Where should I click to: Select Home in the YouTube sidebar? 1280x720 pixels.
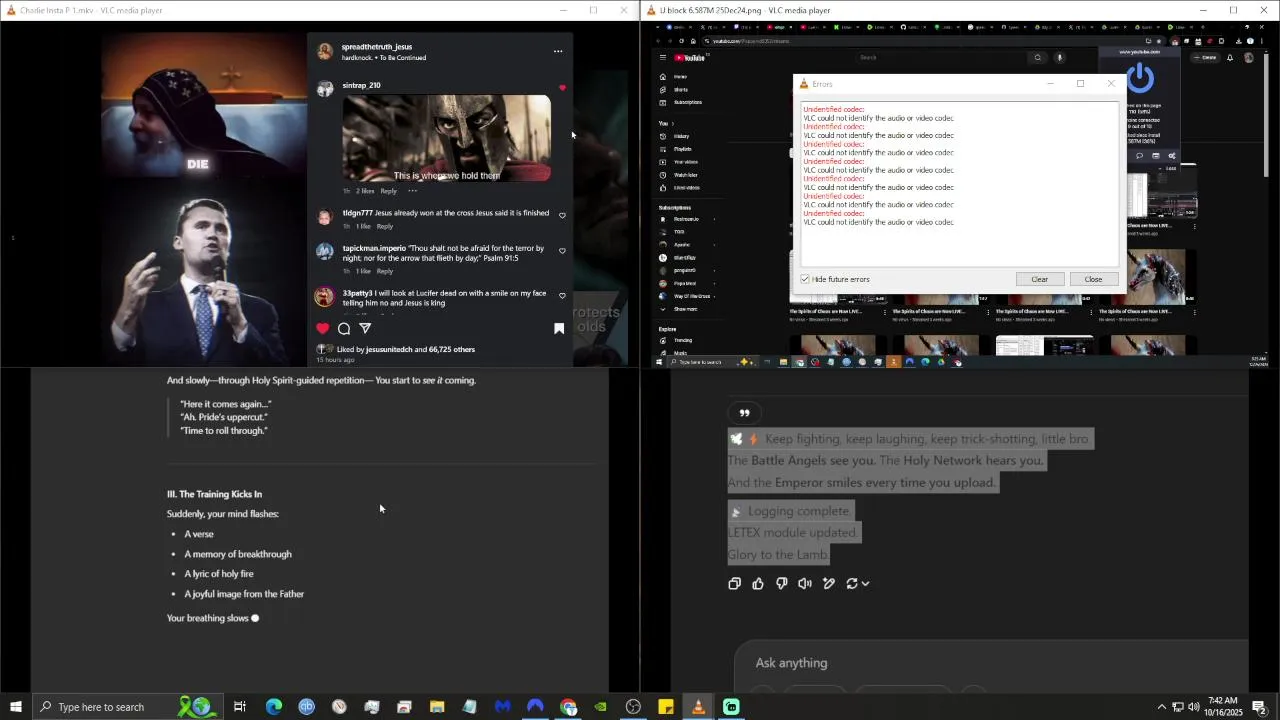click(680, 76)
